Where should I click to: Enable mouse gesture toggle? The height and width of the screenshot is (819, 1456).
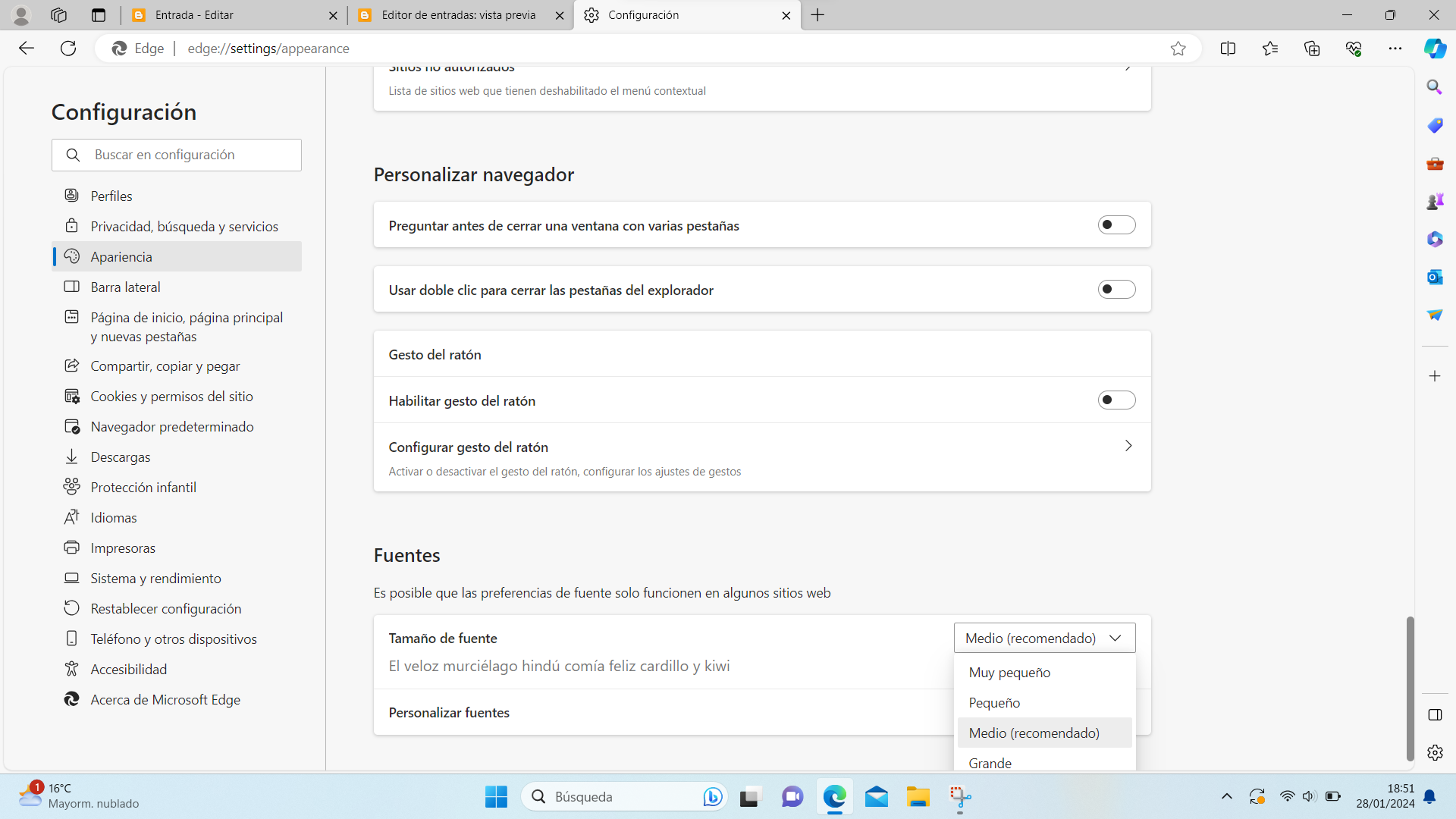tap(1116, 400)
